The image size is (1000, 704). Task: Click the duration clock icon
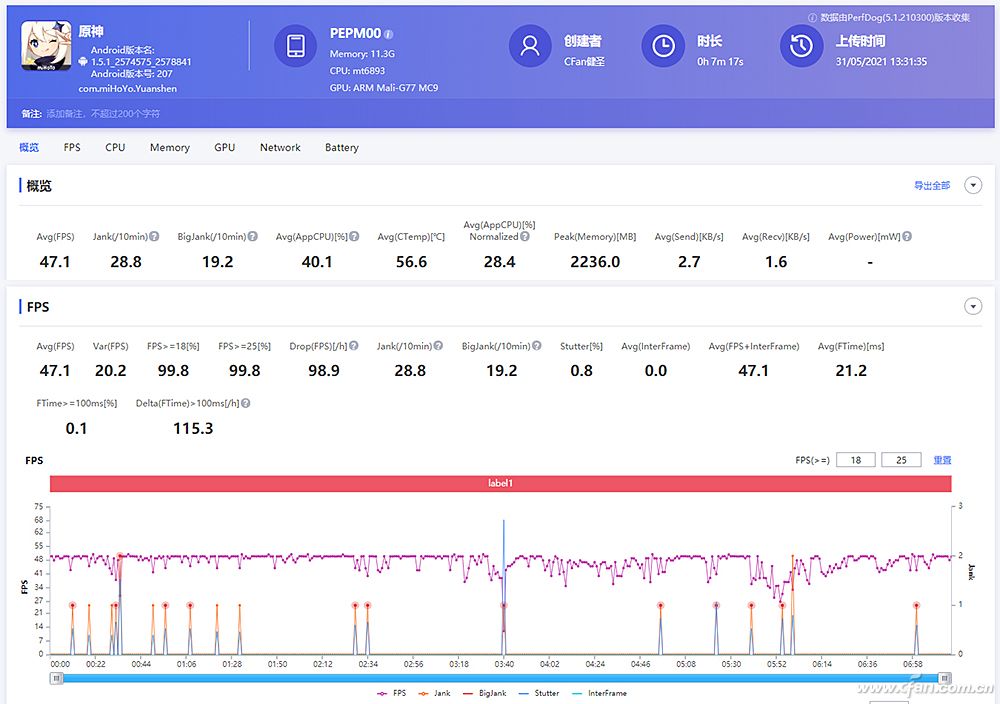tap(662, 46)
